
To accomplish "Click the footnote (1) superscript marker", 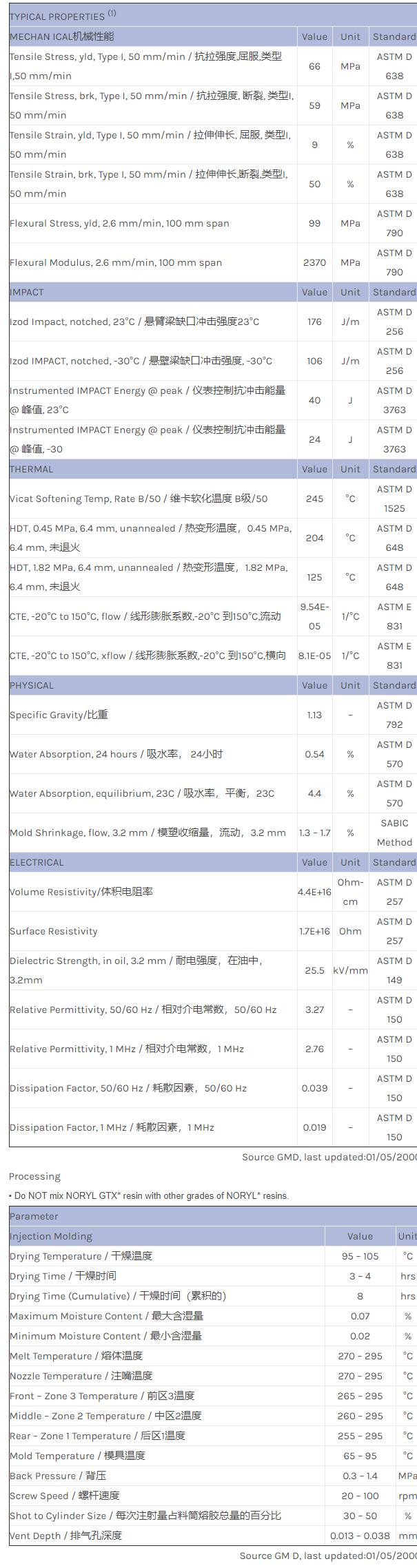I will pos(112,13).
